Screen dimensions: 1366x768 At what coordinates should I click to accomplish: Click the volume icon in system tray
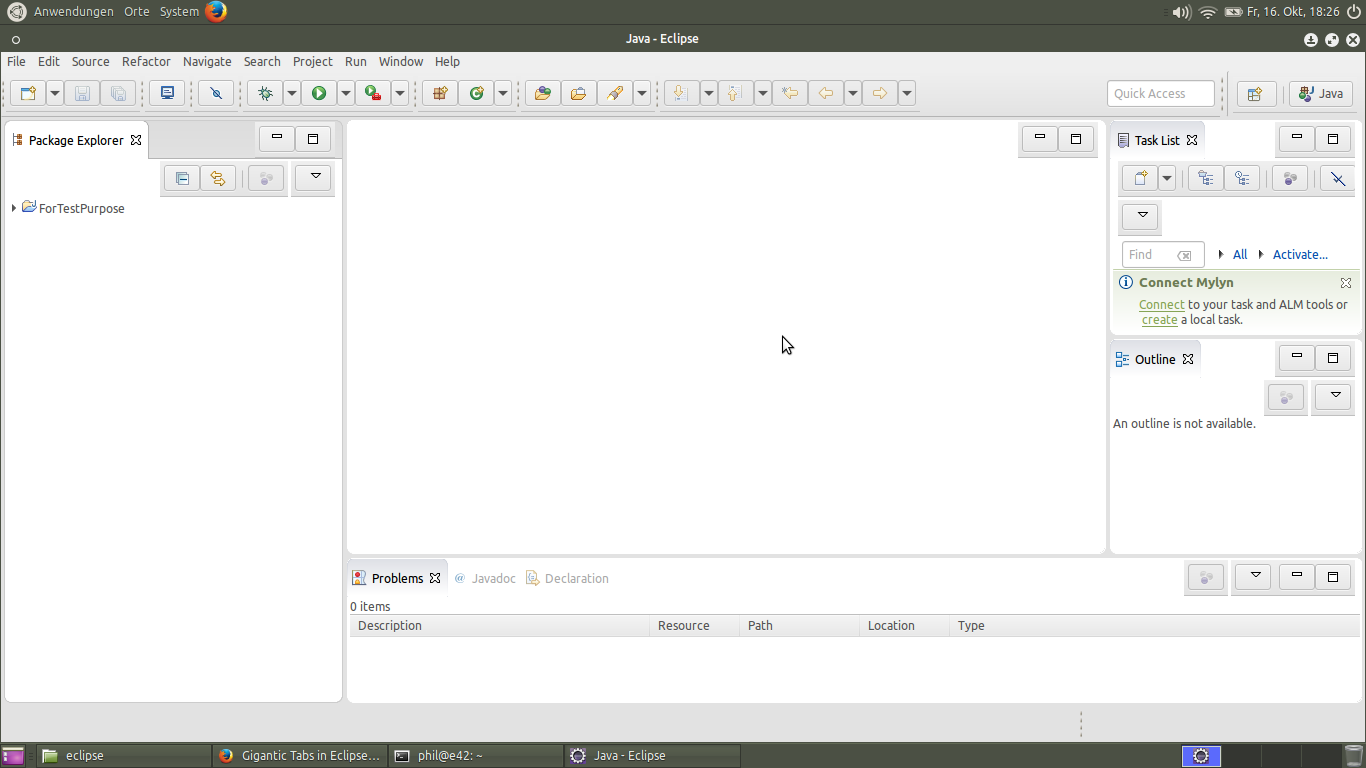(x=1181, y=12)
